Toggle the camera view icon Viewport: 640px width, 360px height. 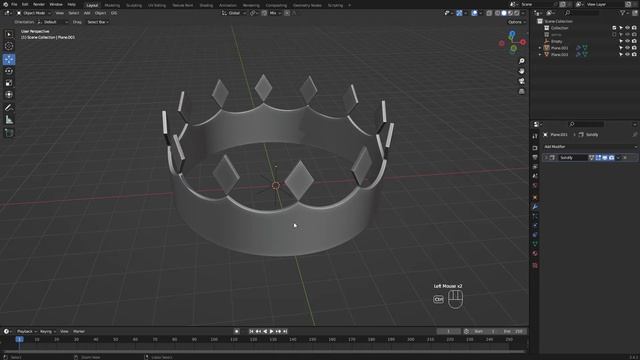click(x=522, y=81)
